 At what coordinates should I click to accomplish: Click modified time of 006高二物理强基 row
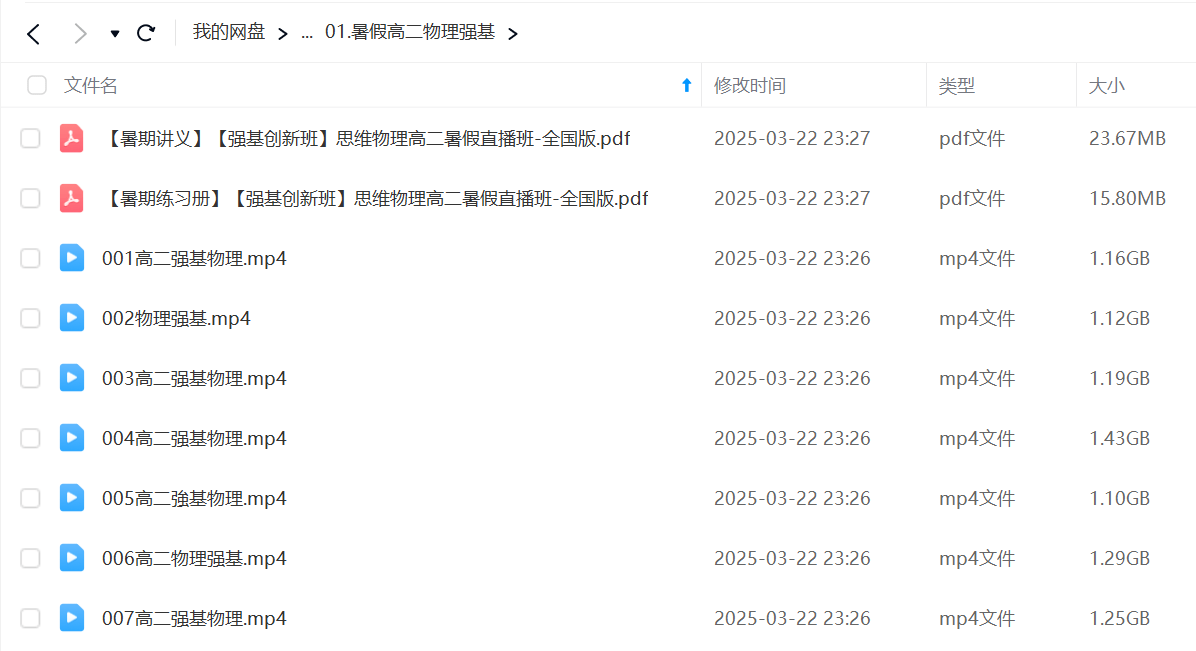(x=792, y=559)
